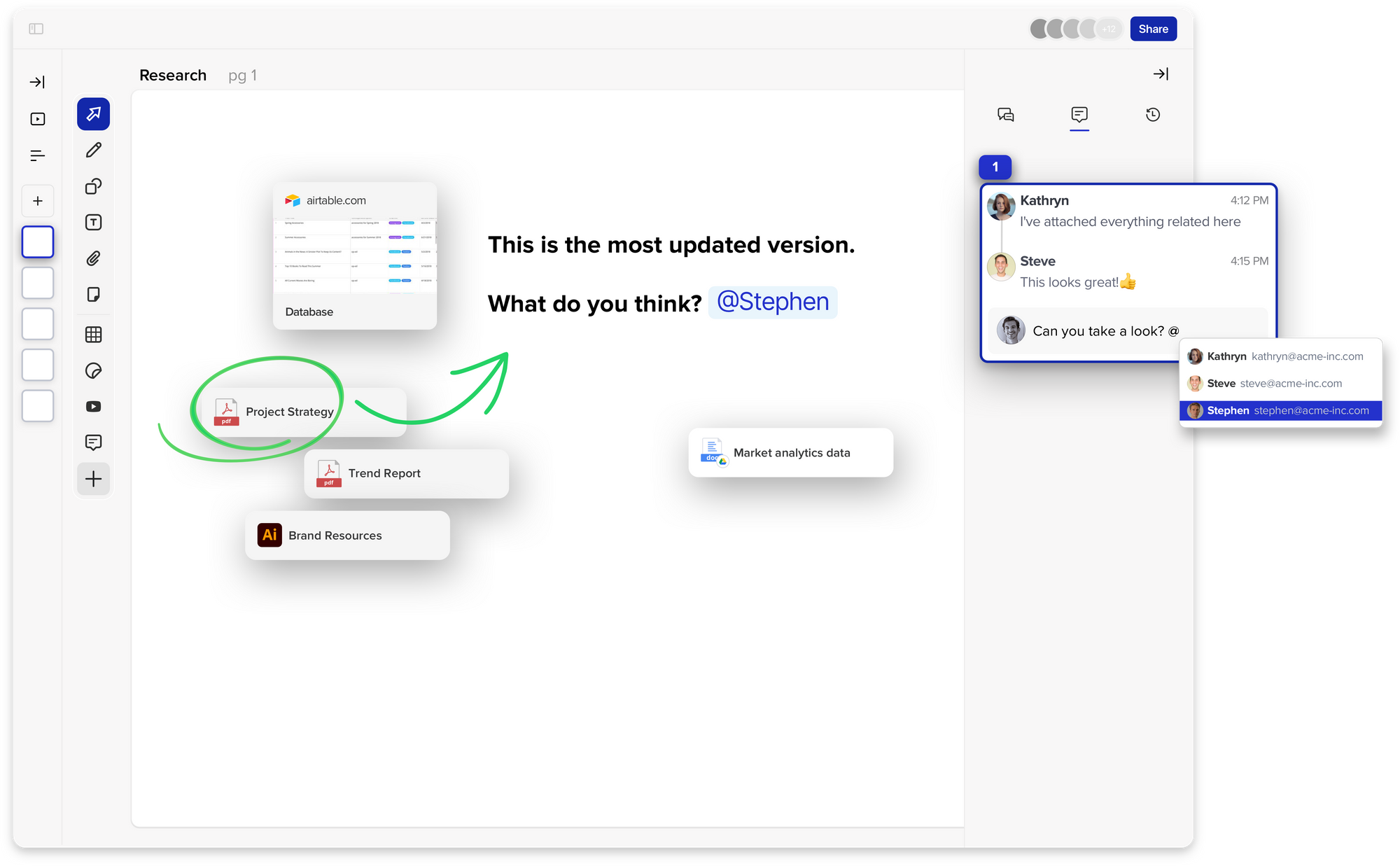The width and height of the screenshot is (1400, 866).
Task: Expand more tools with plus button
Action: point(93,480)
